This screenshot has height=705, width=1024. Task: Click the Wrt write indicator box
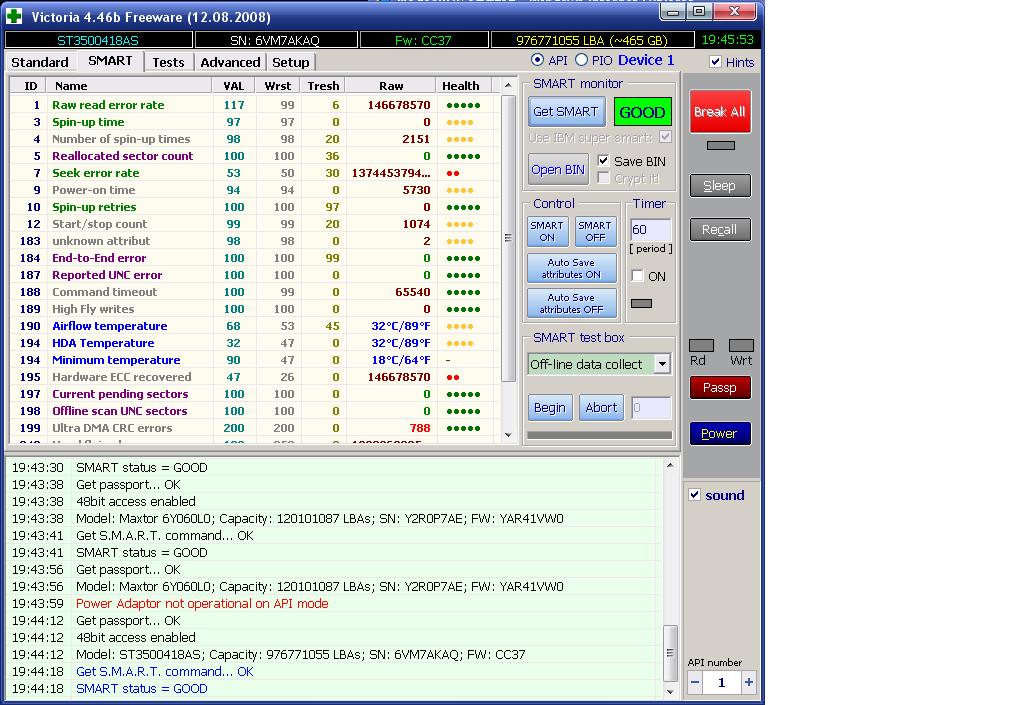coord(741,345)
